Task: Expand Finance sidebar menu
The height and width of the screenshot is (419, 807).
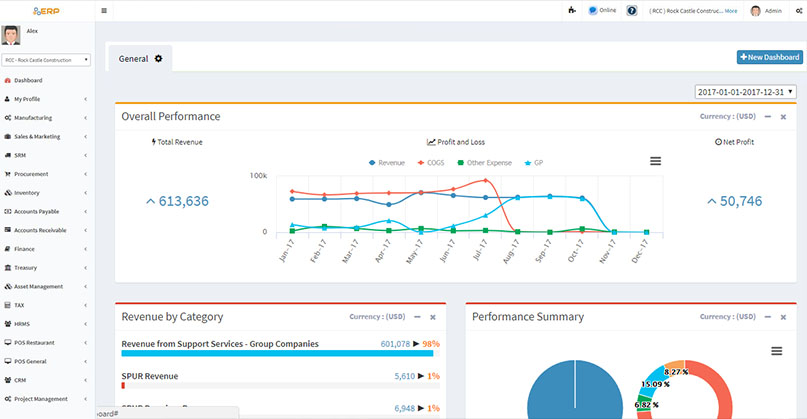Action: (47, 249)
